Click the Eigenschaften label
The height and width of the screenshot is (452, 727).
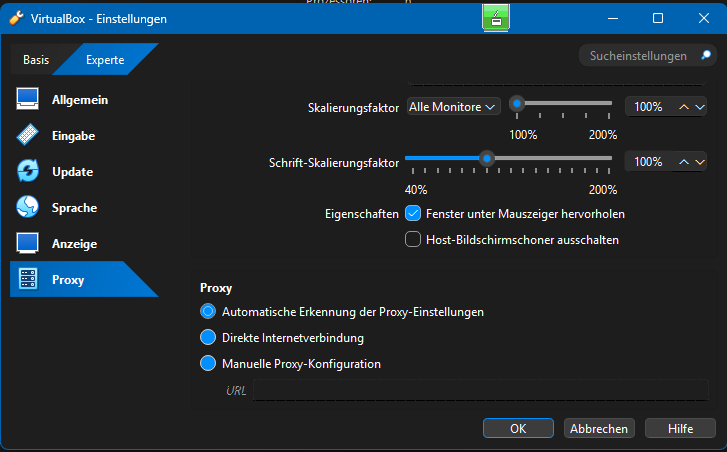click(x=362, y=214)
